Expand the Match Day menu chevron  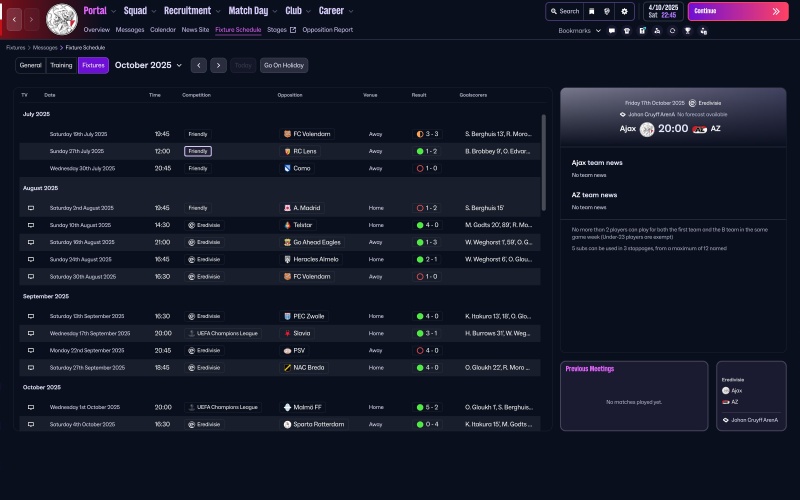(x=275, y=11)
